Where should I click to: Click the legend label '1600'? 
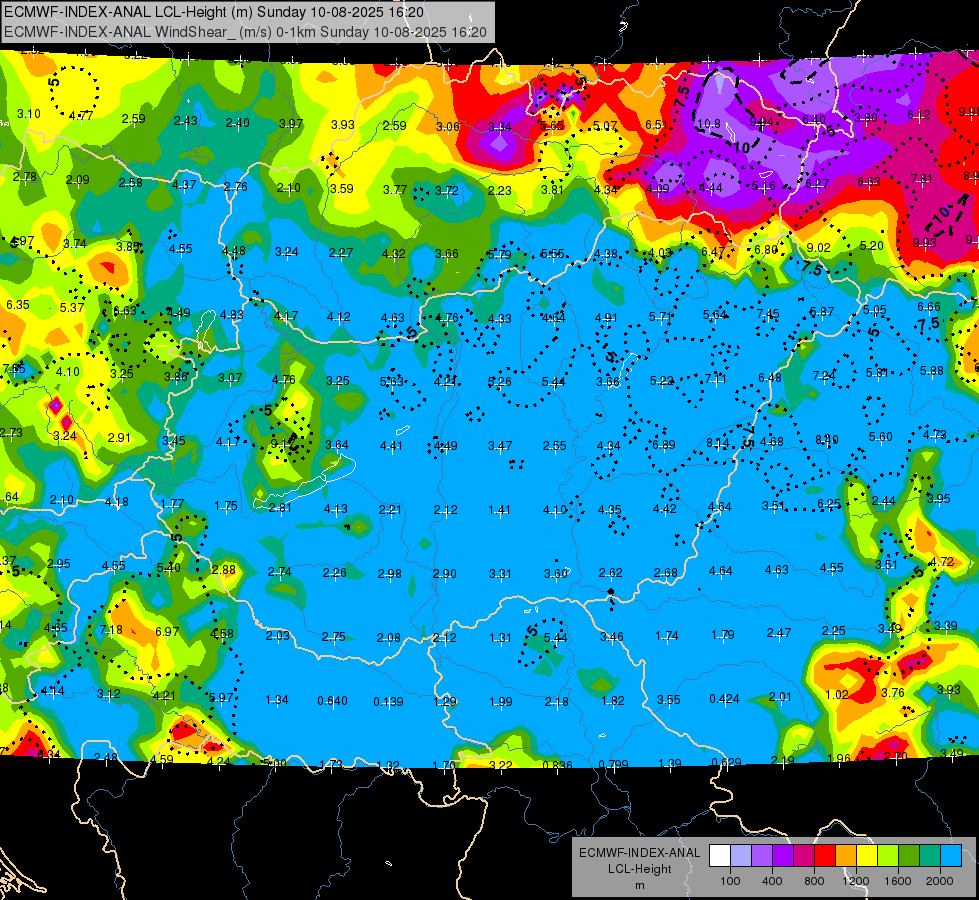coord(897,881)
